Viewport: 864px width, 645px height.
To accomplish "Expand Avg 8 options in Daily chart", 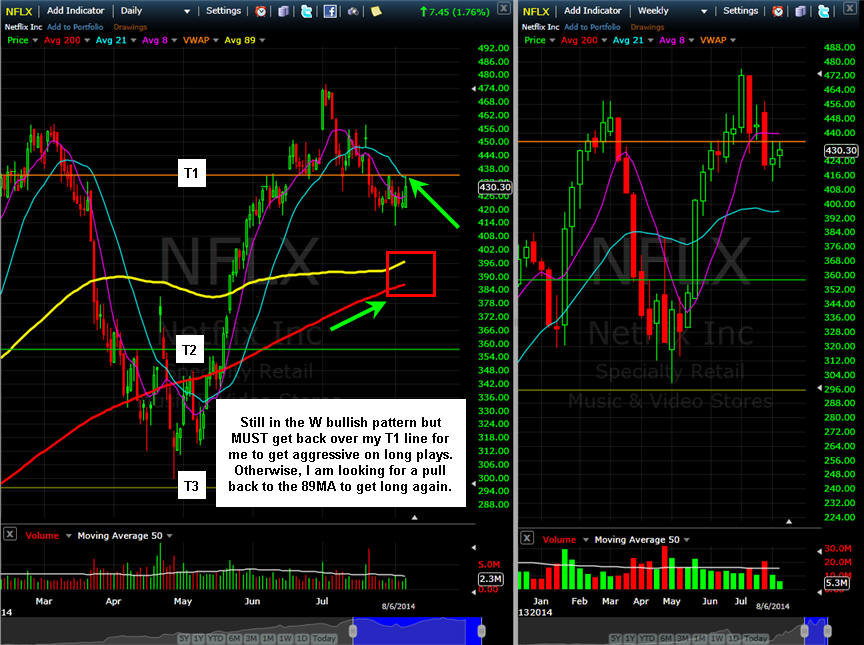I will (174, 40).
